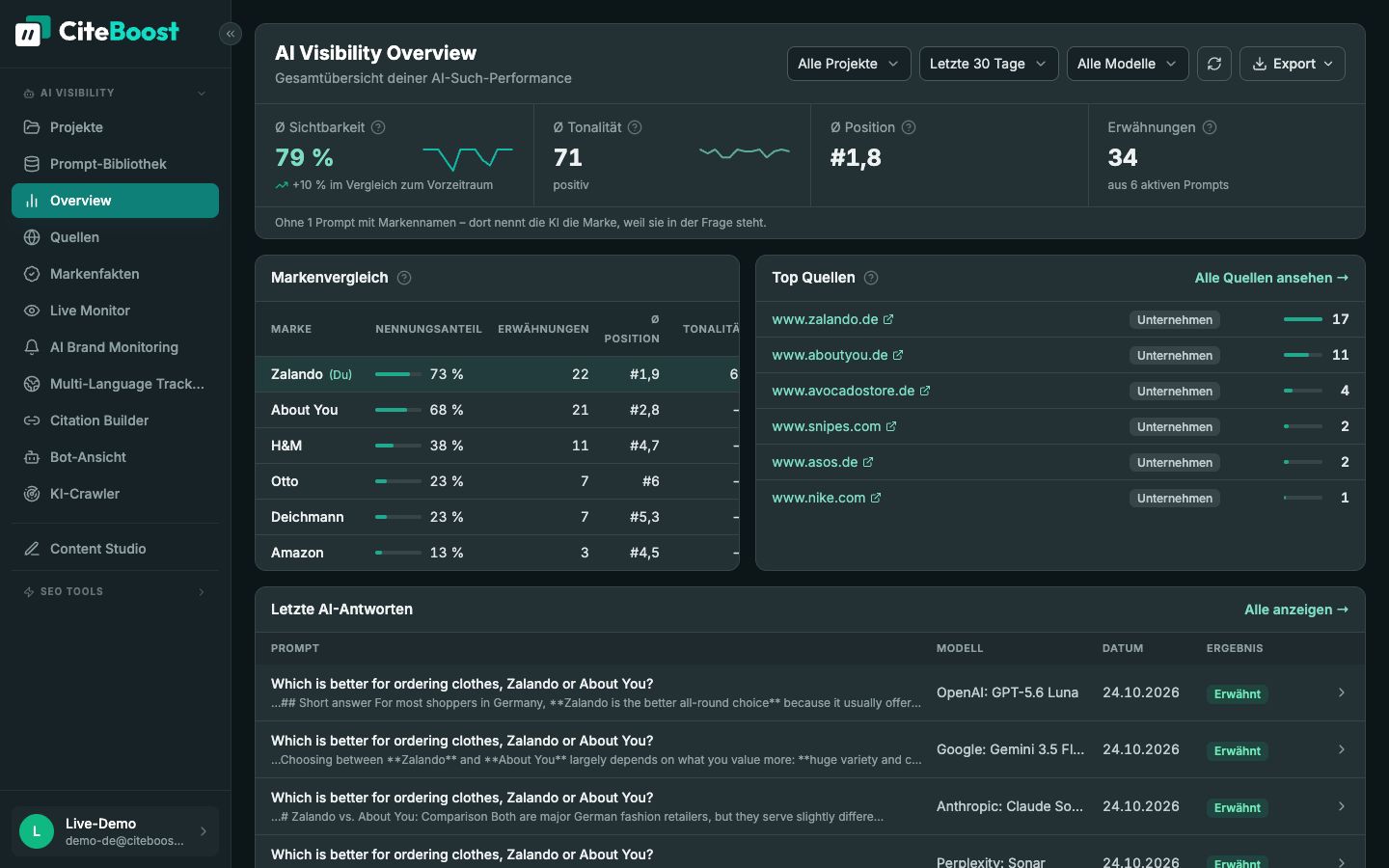Open external link icon for www.snipes.com
1389x868 pixels.
tap(891, 426)
